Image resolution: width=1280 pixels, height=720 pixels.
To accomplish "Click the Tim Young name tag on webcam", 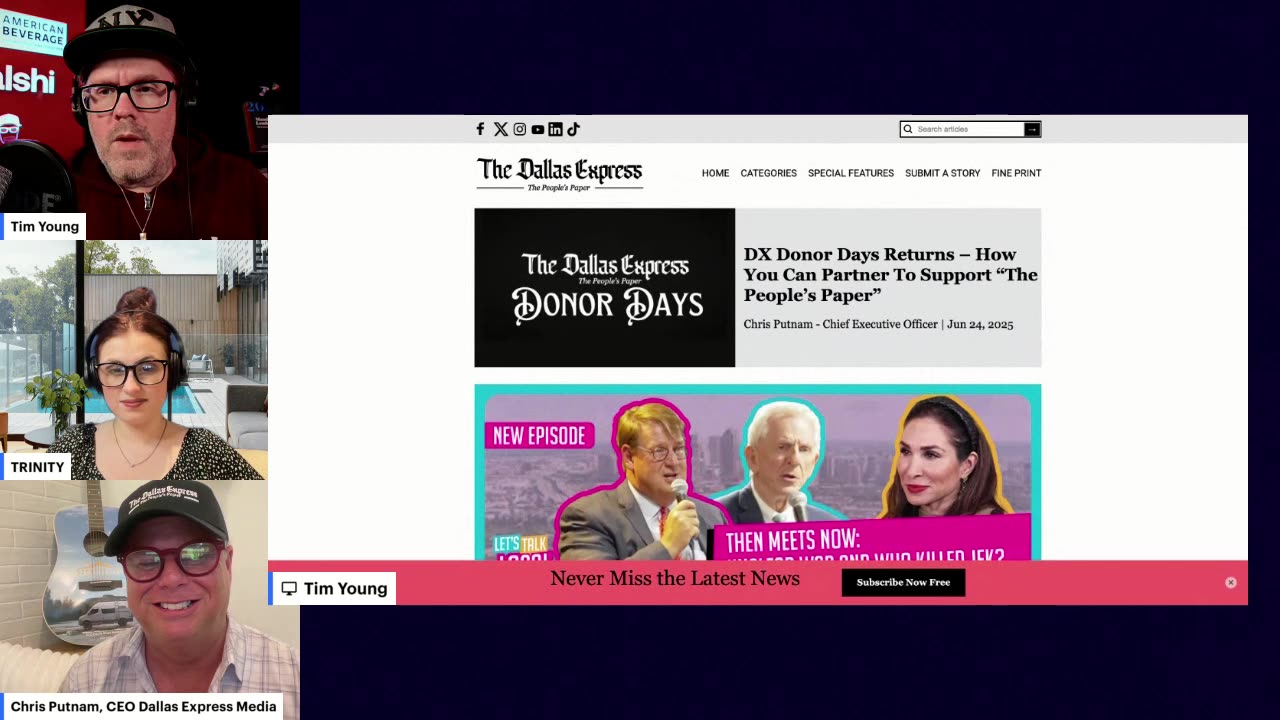I will [44, 226].
